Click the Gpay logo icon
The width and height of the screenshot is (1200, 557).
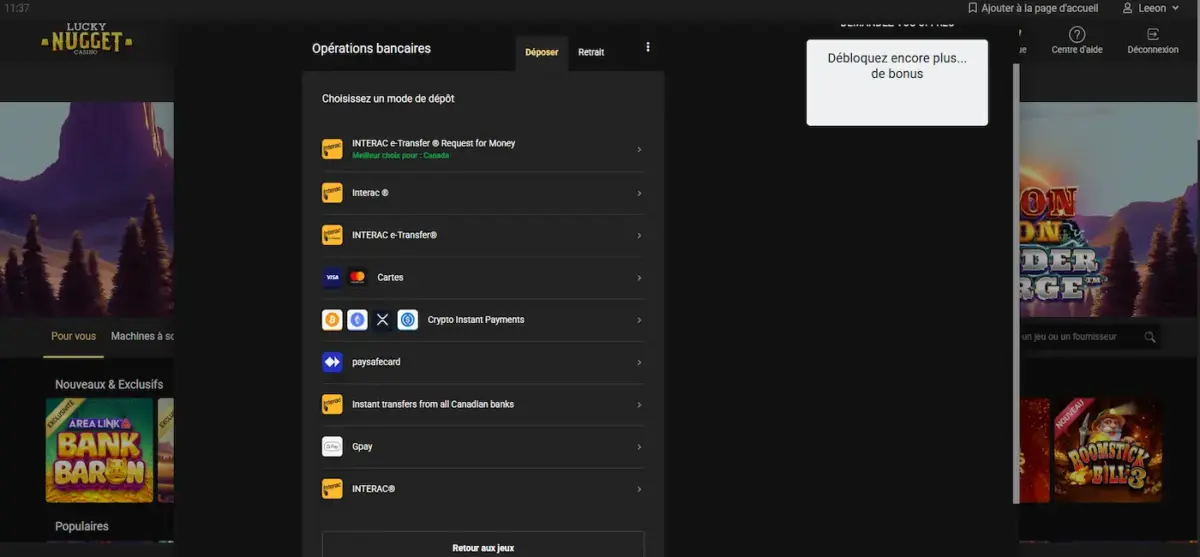(332, 447)
